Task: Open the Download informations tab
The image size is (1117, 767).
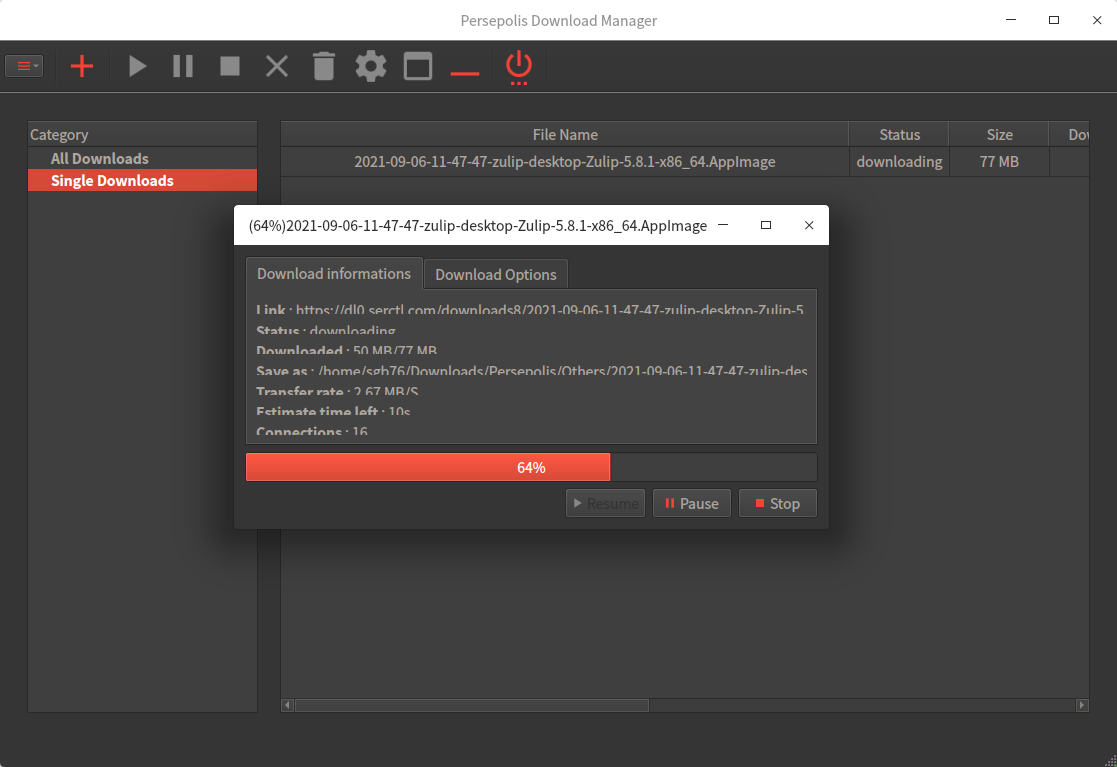Action: click(334, 273)
